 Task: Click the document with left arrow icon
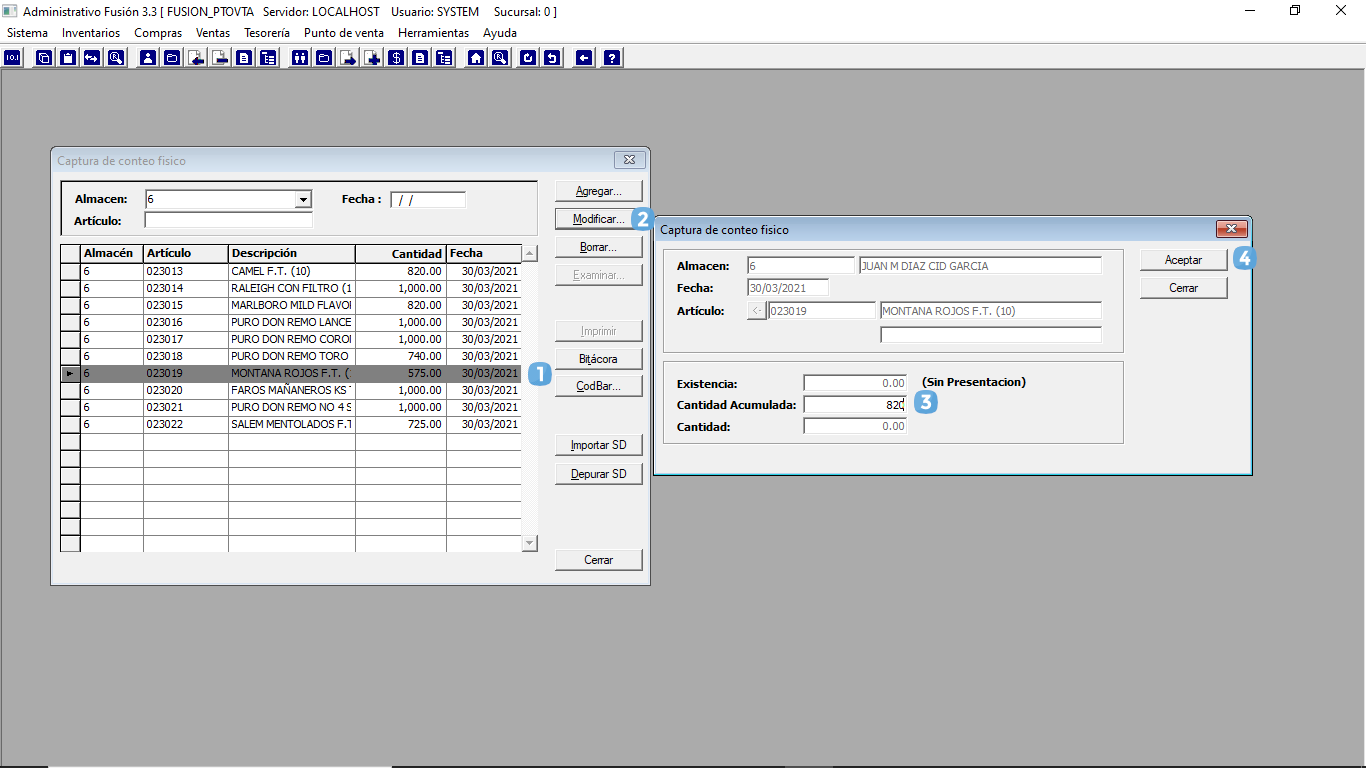coord(196,58)
